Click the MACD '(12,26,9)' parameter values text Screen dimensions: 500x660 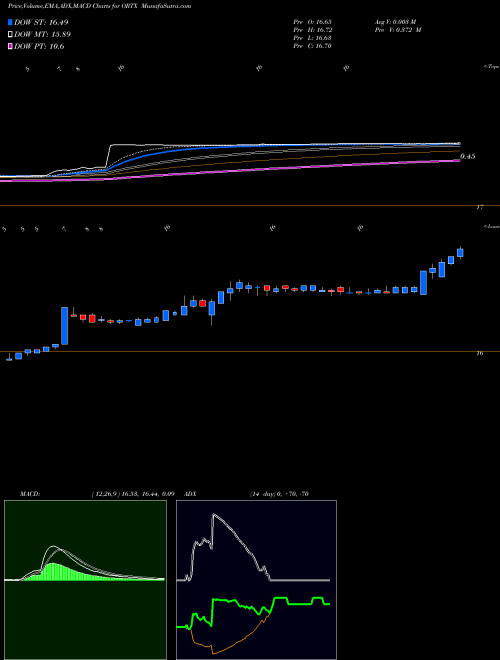point(133,494)
